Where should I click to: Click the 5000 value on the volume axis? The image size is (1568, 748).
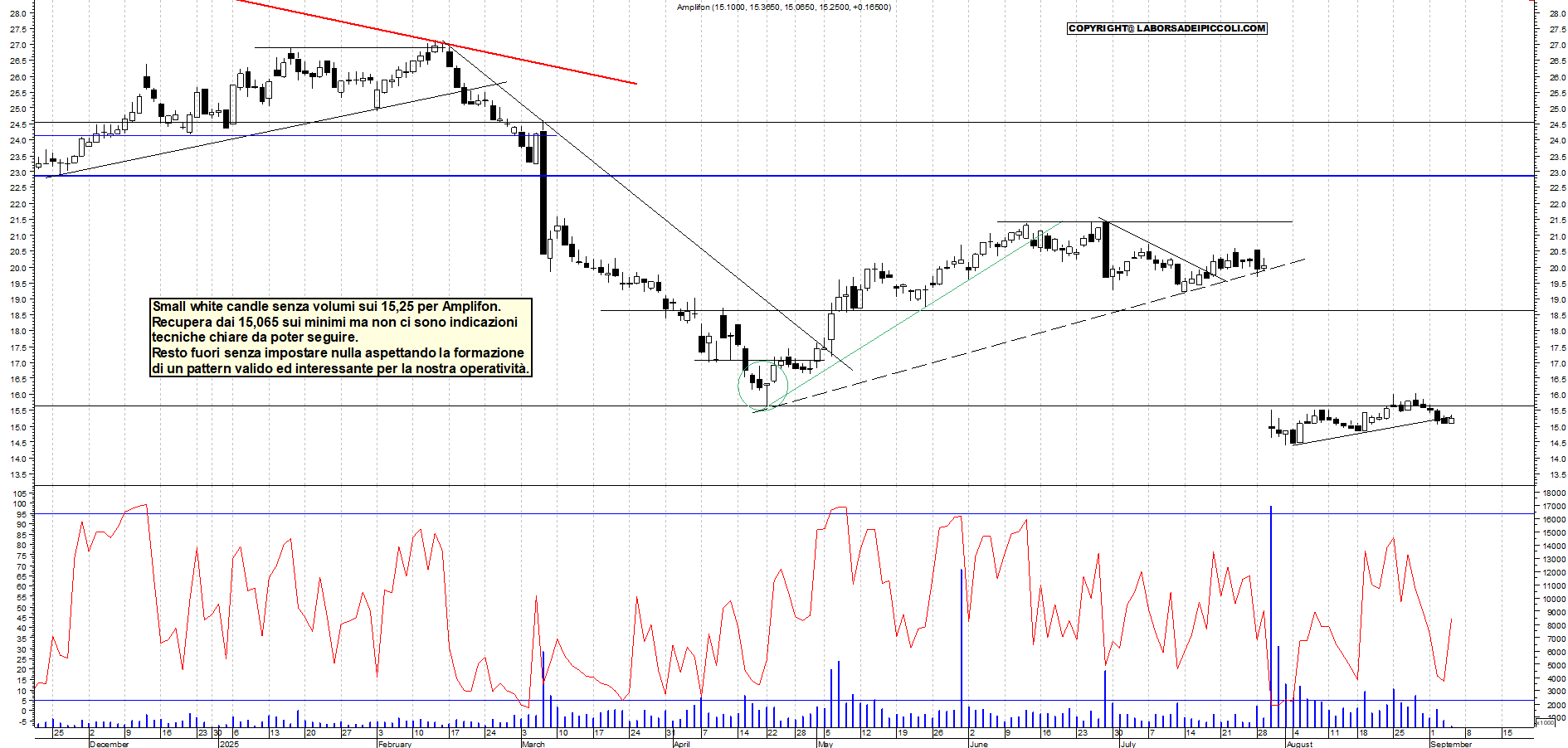click(x=1555, y=665)
